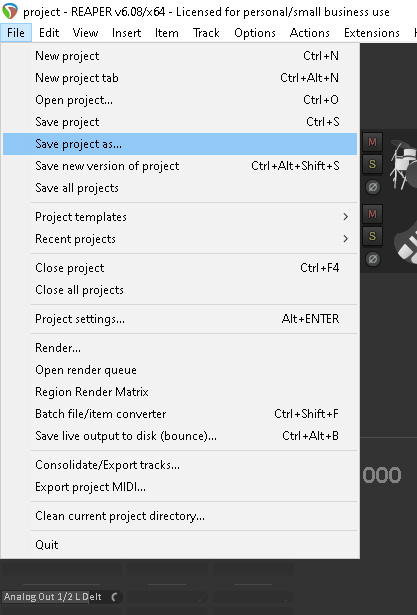
Task: Mute the drum kit track
Action: click(372, 142)
